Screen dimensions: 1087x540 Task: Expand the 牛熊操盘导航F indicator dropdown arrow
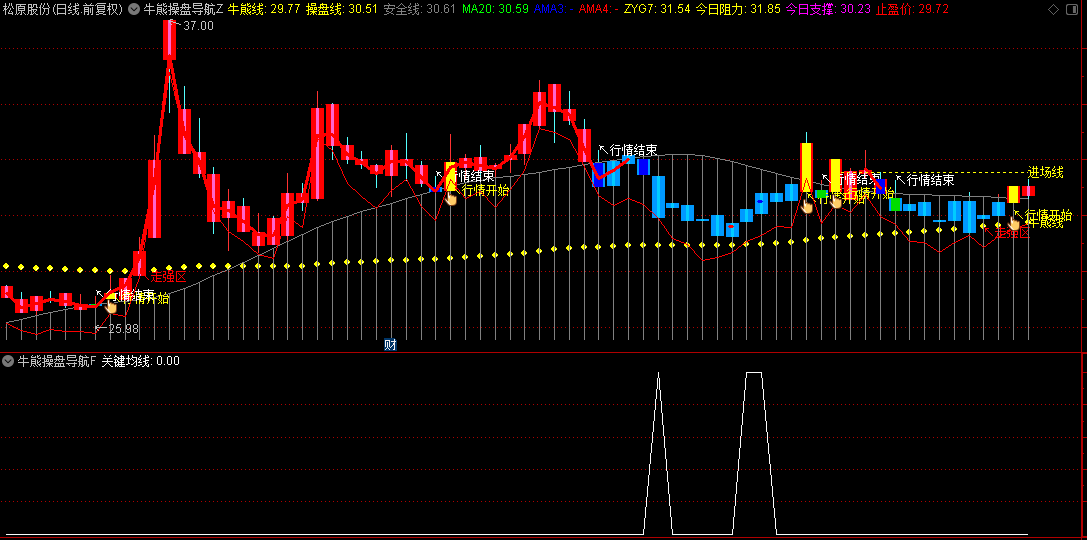click(x=8, y=361)
